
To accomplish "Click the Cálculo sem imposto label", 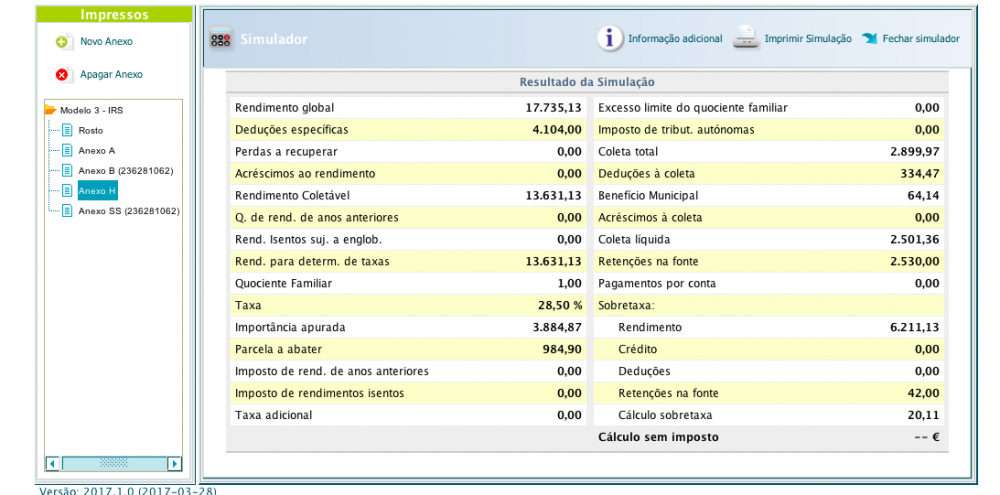I will tap(658, 437).
